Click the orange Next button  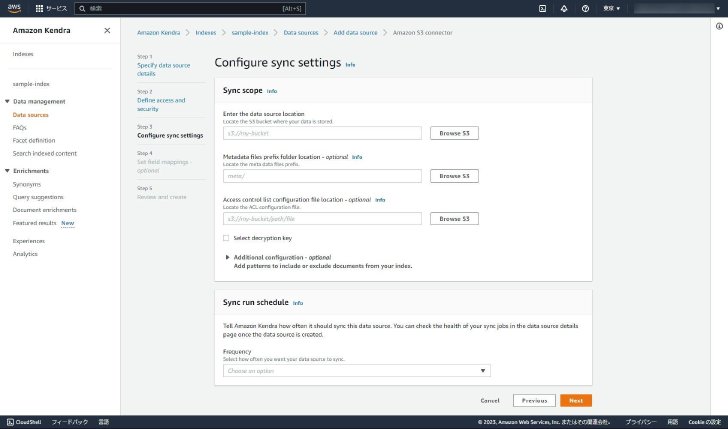pyautogui.click(x=576, y=400)
